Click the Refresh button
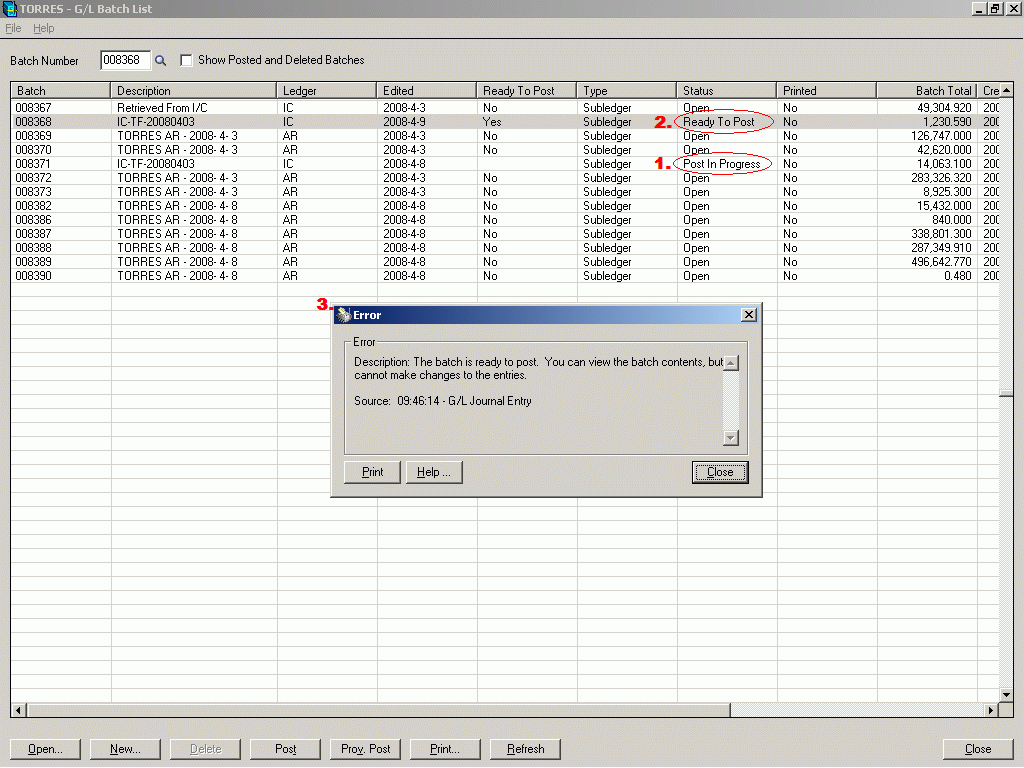This screenshot has height=768, width=1024. click(x=525, y=749)
